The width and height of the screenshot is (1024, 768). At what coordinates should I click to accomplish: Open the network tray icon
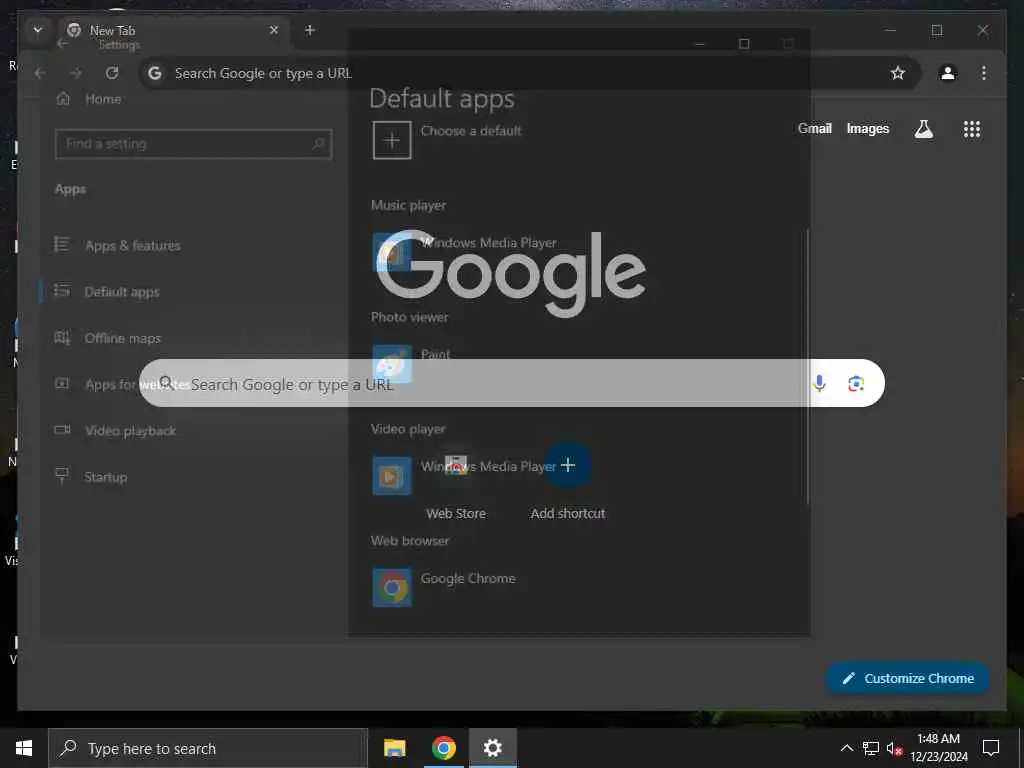(x=871, y=748)
